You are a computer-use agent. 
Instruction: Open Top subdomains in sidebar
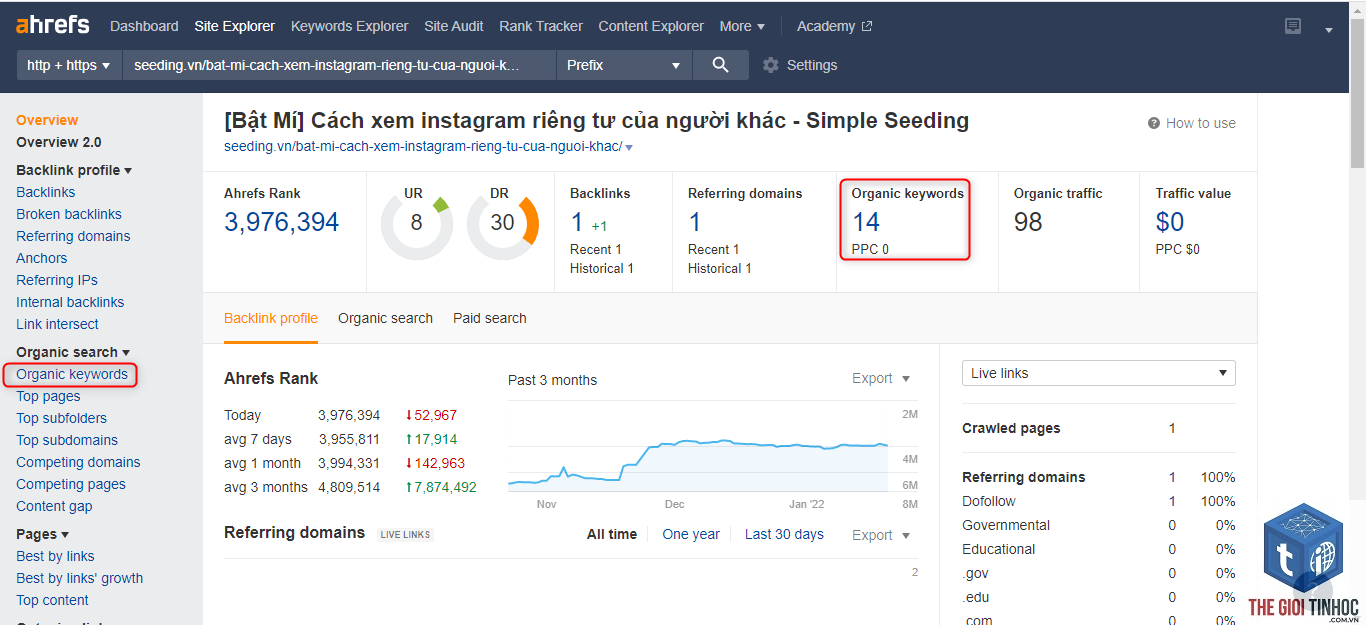67,440
